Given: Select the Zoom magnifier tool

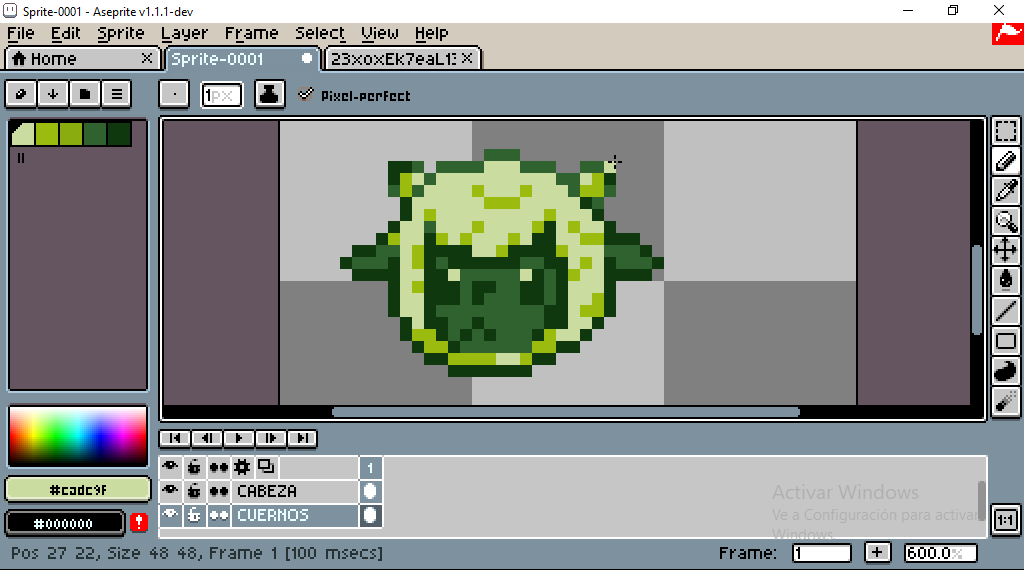Looking at the screenshot, I should (1006, 221).
